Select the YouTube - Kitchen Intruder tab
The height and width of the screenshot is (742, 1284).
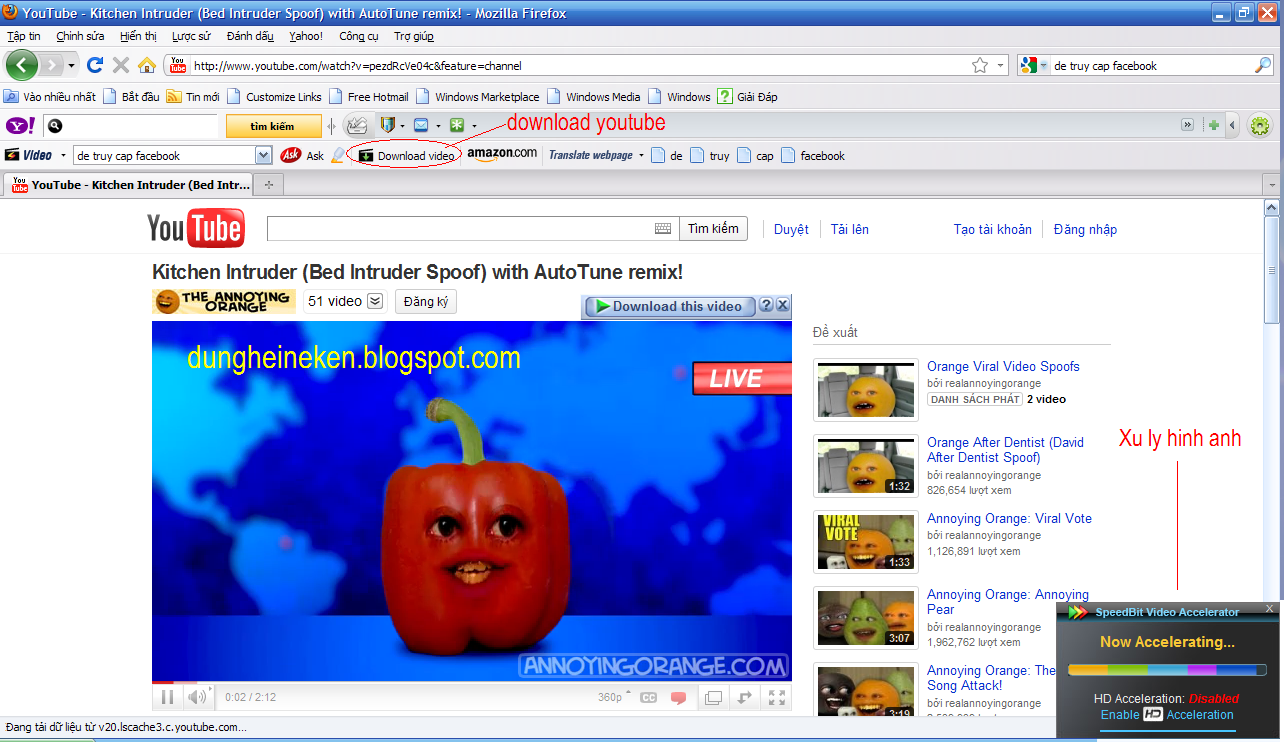(130, 185)
